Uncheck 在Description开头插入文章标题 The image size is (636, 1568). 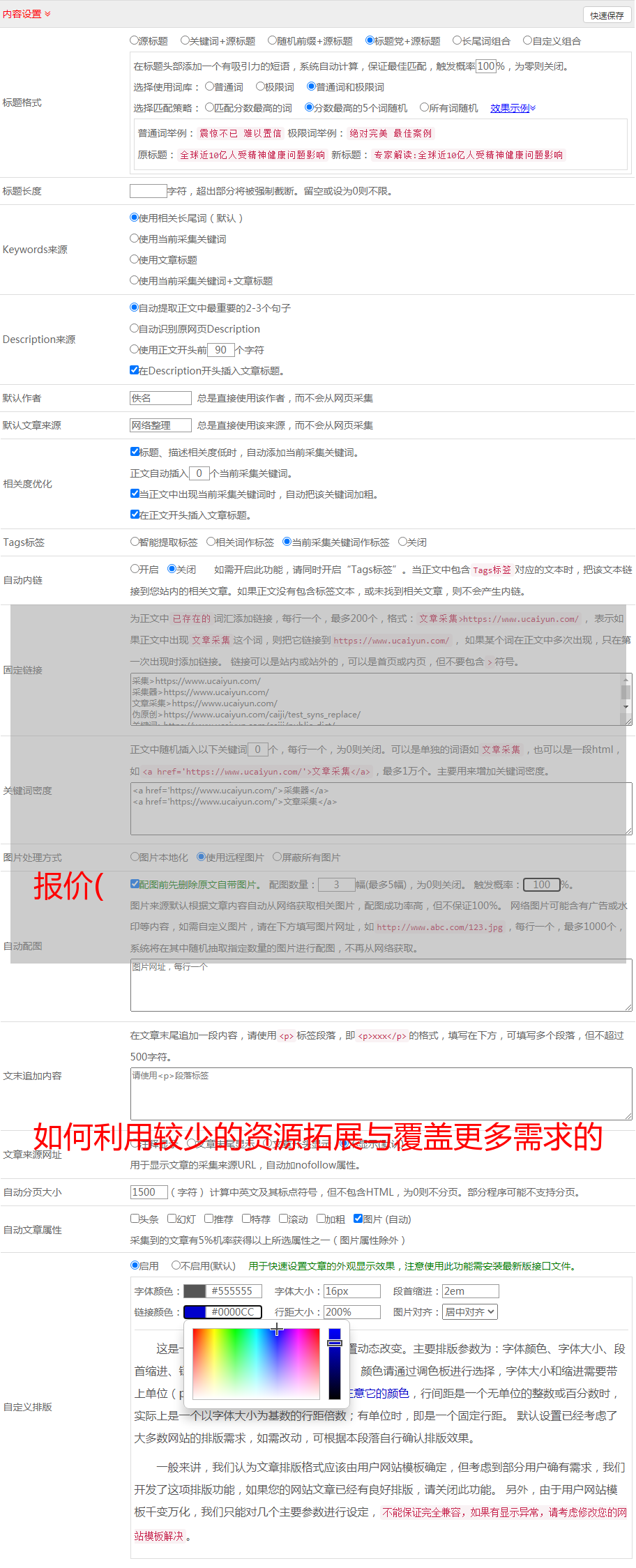tap(135, 370)
